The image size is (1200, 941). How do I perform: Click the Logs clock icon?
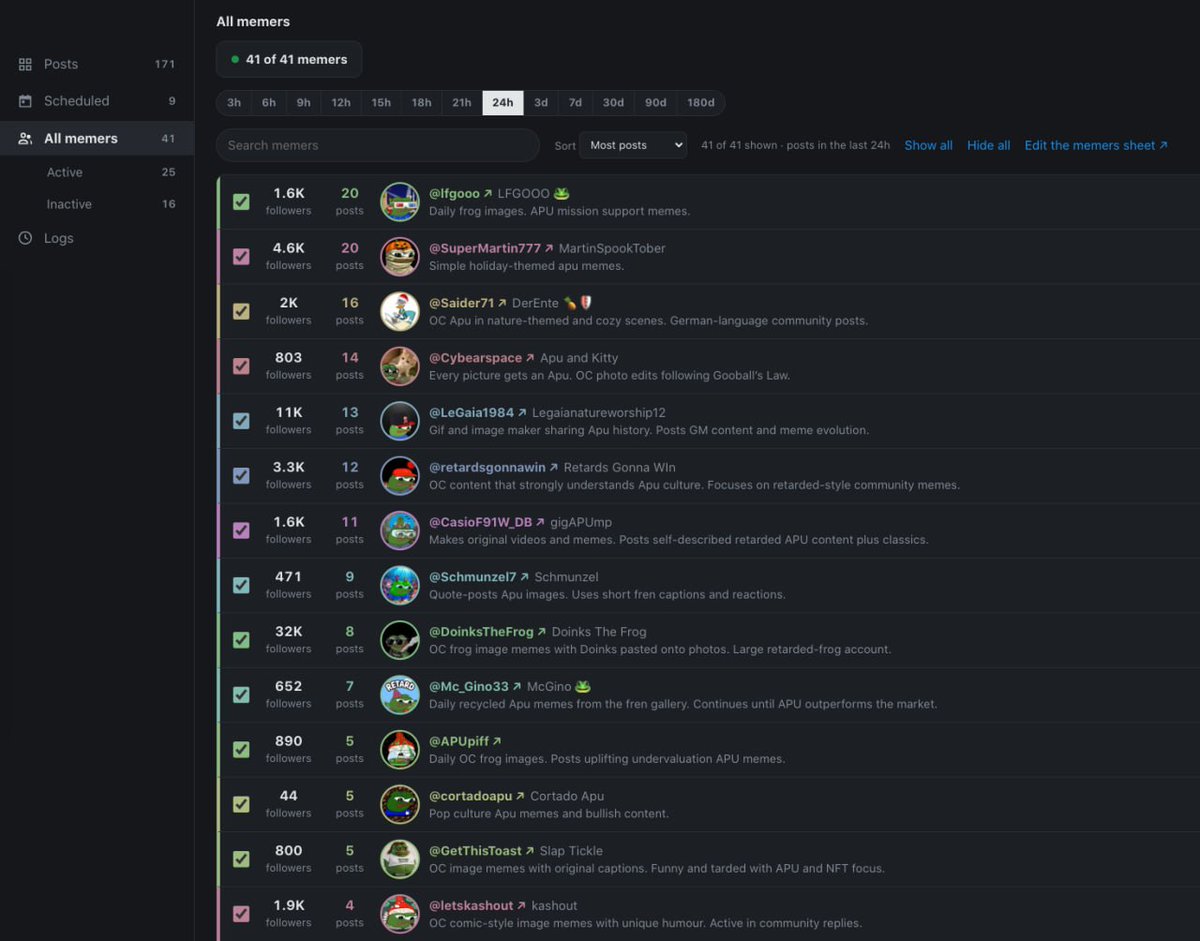tap(25, 238)
